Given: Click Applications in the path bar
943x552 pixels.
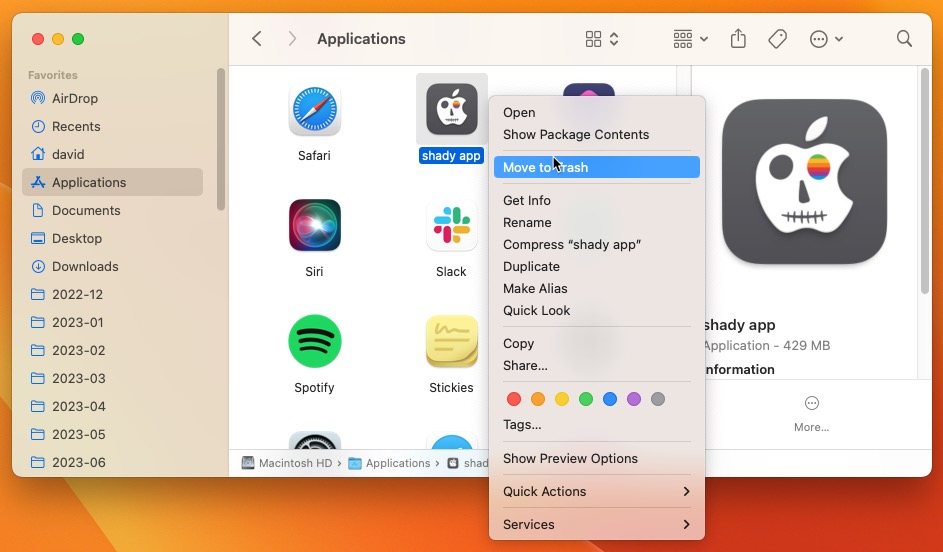Looking at the screenshot, I should [x=390, y=463].
